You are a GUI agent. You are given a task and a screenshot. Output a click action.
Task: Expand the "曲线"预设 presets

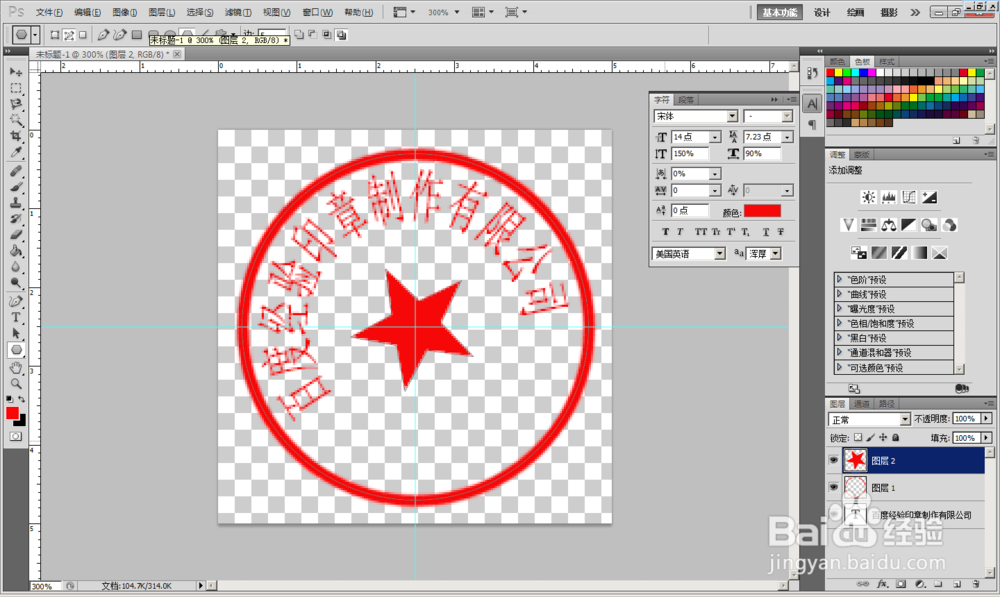pos(840,294)
